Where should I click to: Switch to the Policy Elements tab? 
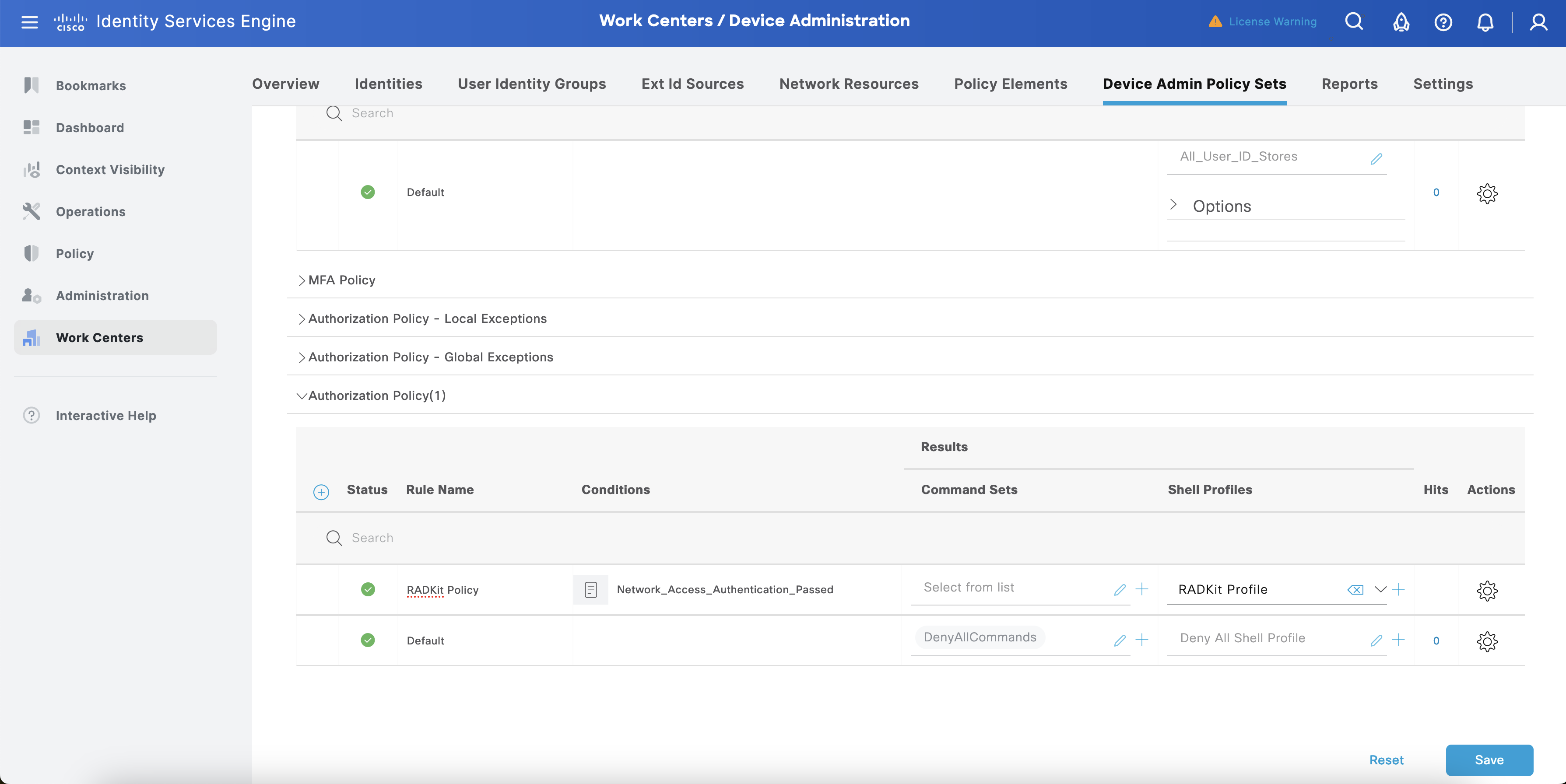click(1010, 84)
